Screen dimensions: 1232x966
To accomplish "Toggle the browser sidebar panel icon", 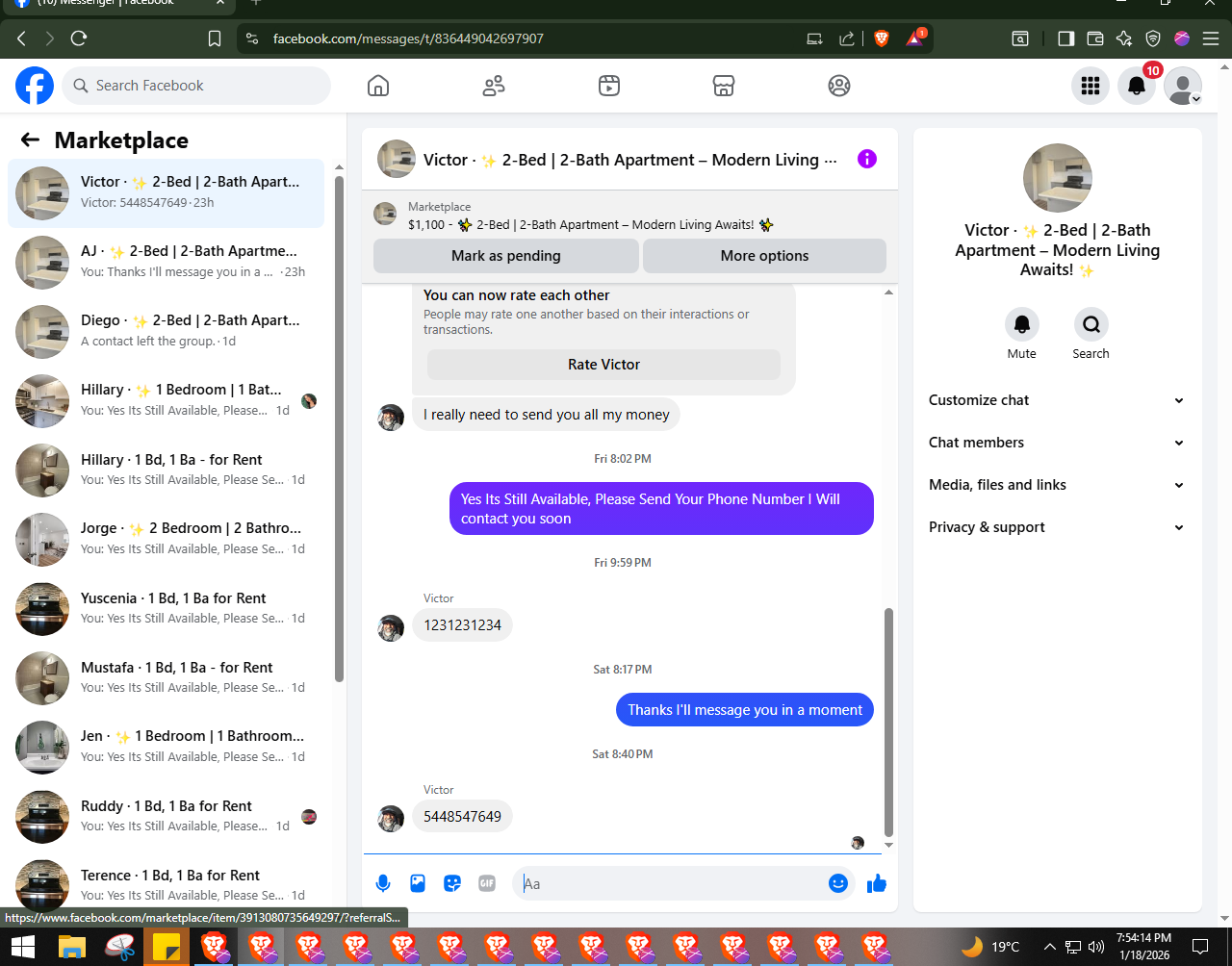I will [1065, 38].
